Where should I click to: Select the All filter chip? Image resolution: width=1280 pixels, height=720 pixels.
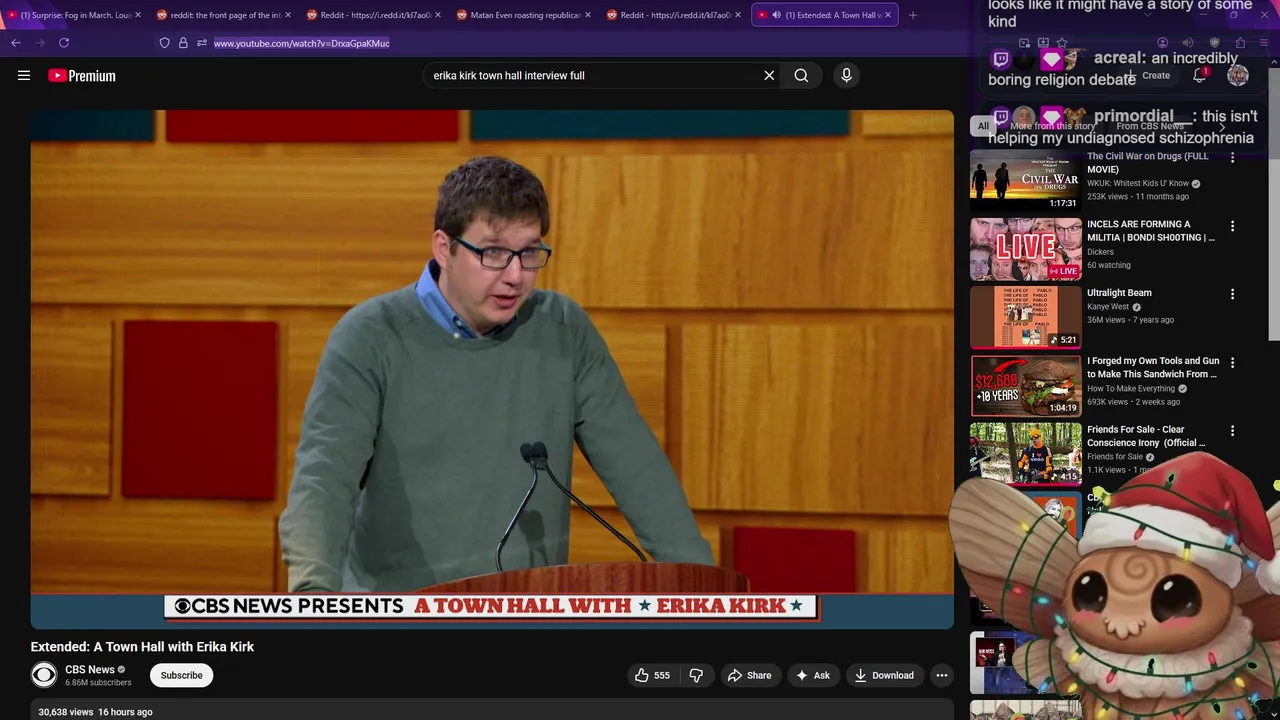983,126
